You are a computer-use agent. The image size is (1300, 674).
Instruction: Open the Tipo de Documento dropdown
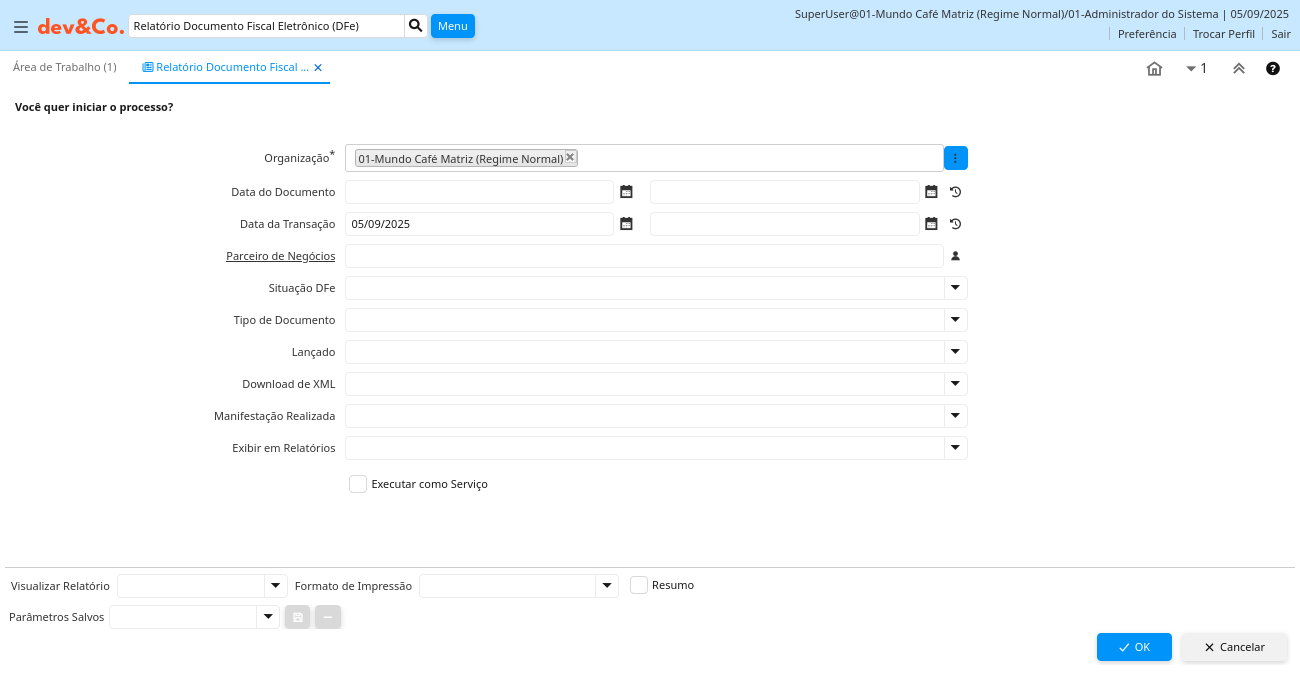[x=955, y=320]
